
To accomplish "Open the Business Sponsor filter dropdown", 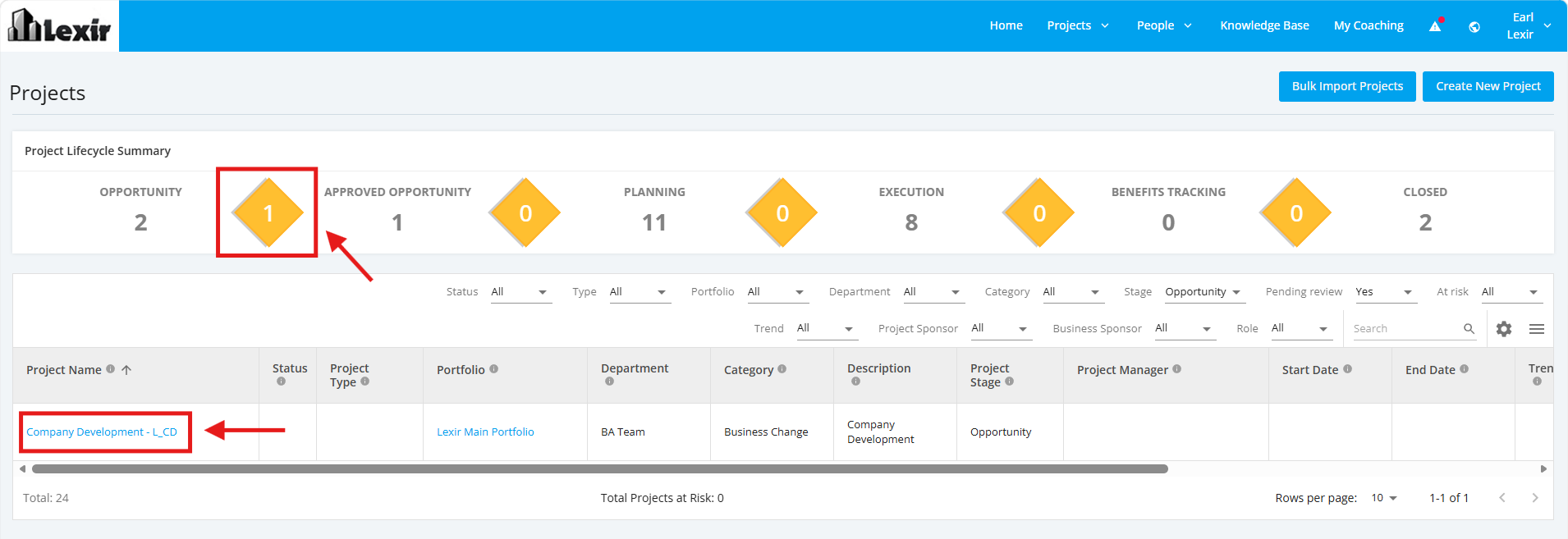I will (x=1185, y=328).
